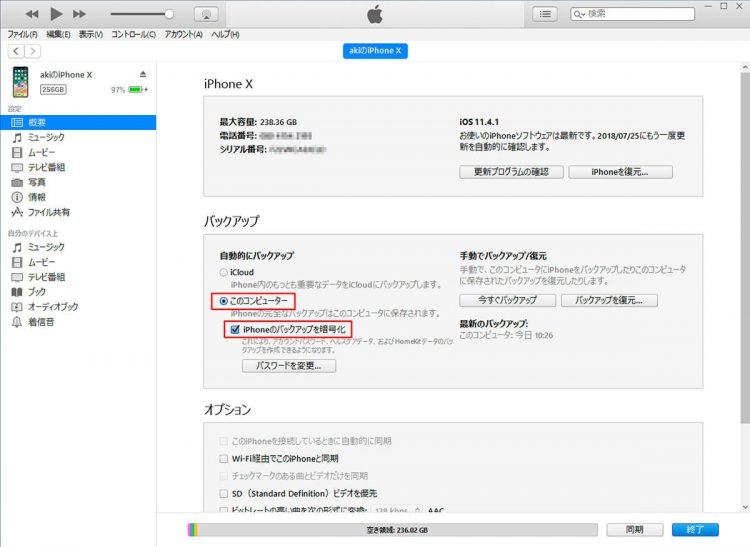Click the play button

[x=56, y=14]
